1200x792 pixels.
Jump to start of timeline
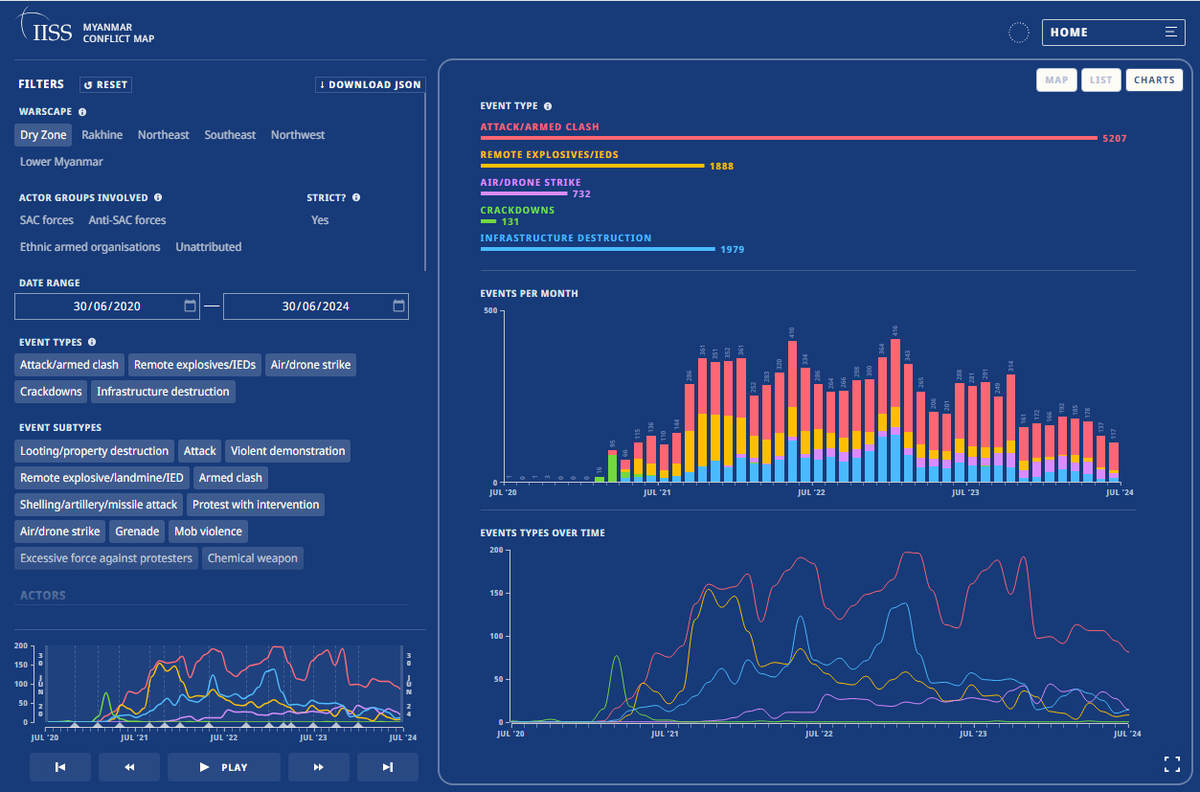pyautogui.click(x=60, y=767)
